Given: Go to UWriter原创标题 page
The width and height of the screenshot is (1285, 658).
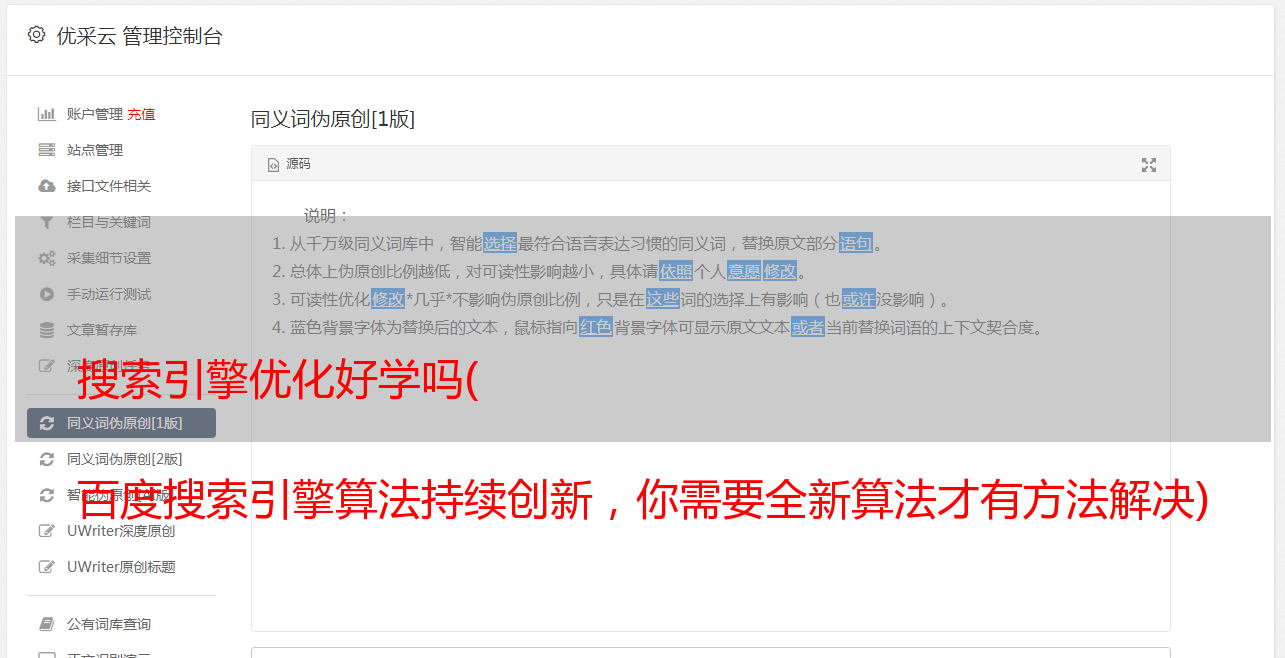Looking at the screenshot, I should coord(121,567).
